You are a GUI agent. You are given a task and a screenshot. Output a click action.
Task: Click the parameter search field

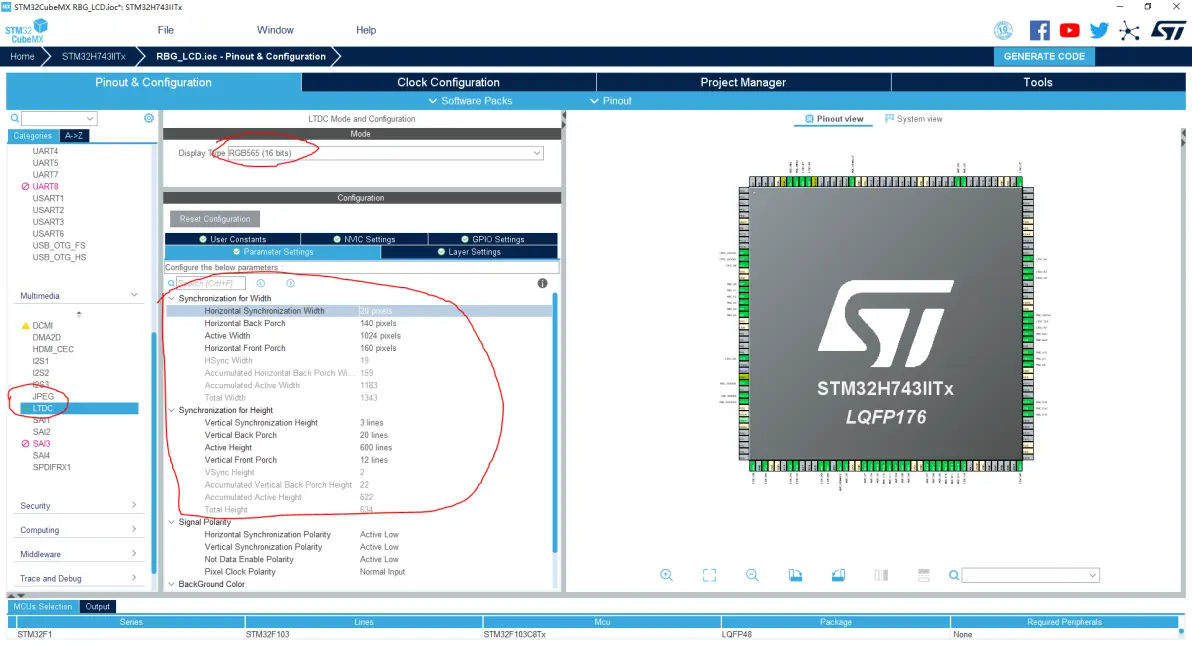pos(211,283)
